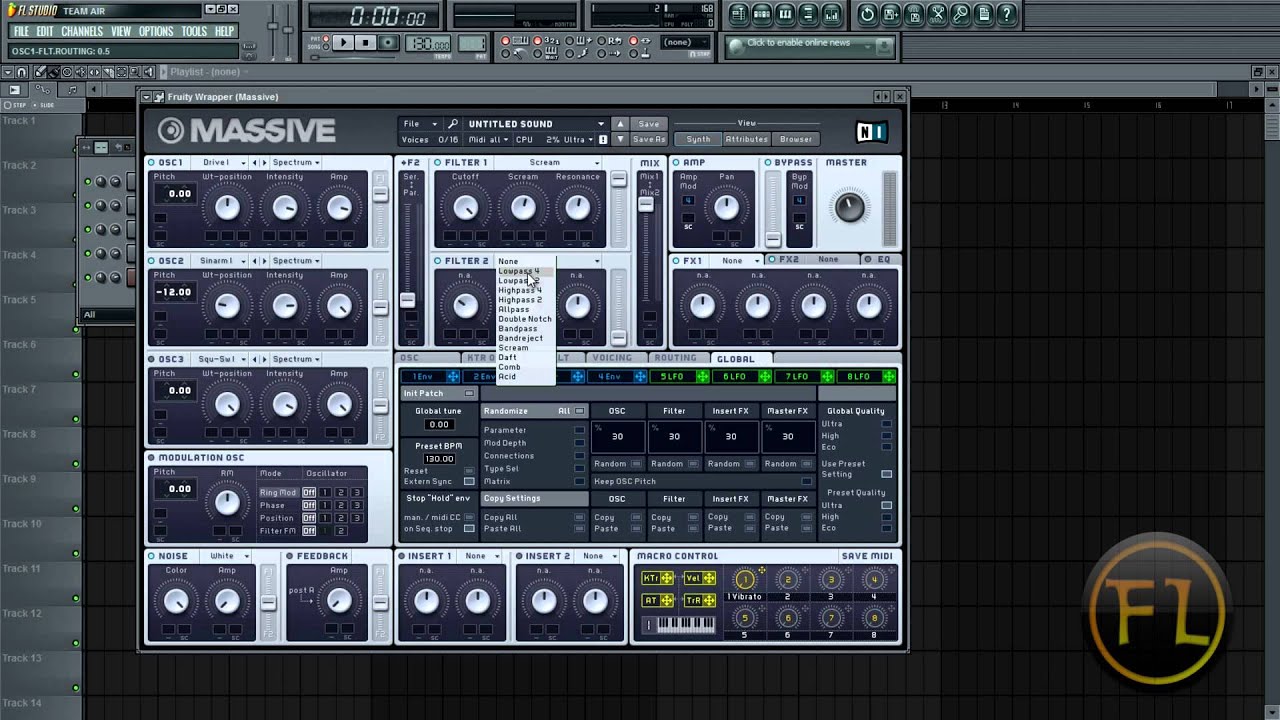Toggle the NOISE power button
Image resolution: width=1280 pixels, height=720 pixels.
pos(152,556)
